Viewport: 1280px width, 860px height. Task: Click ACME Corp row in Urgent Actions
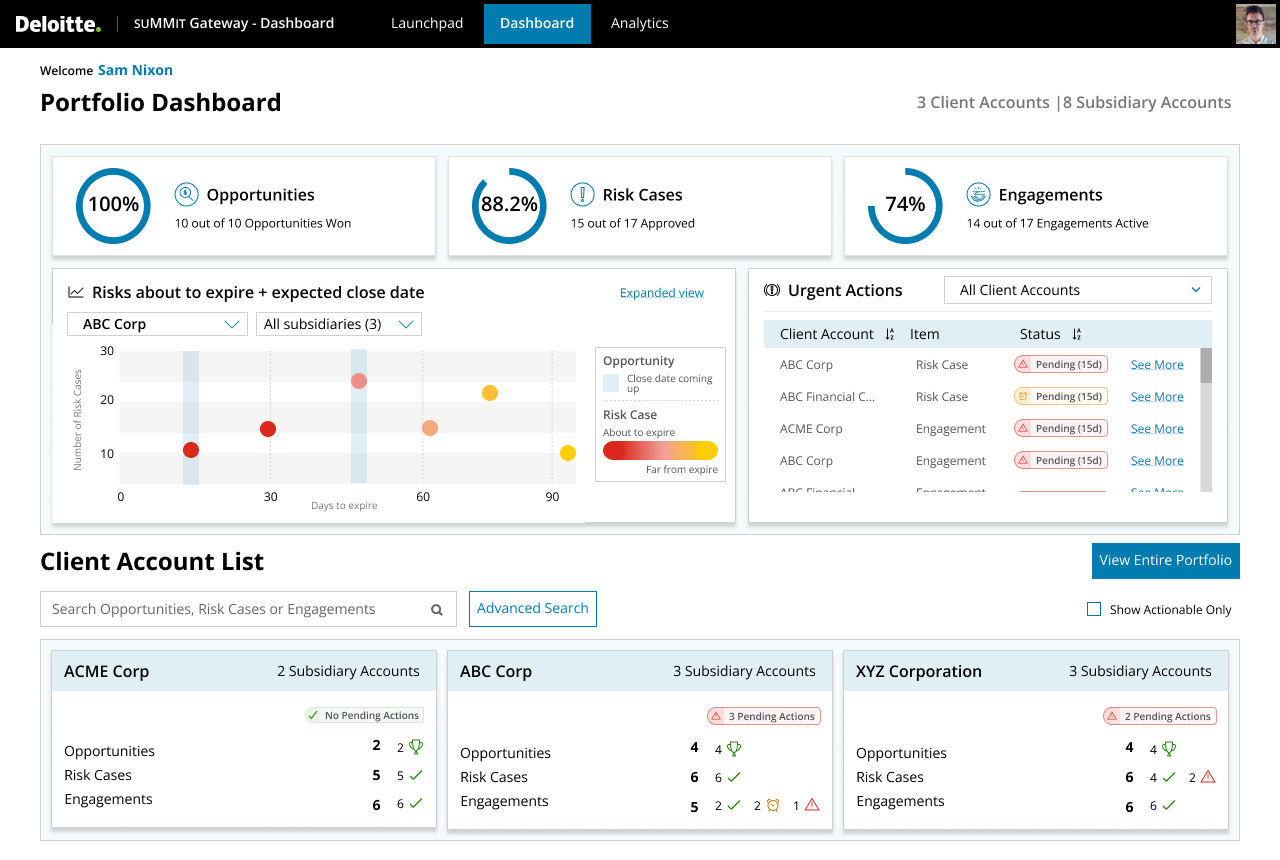click(x=982, y=429)
